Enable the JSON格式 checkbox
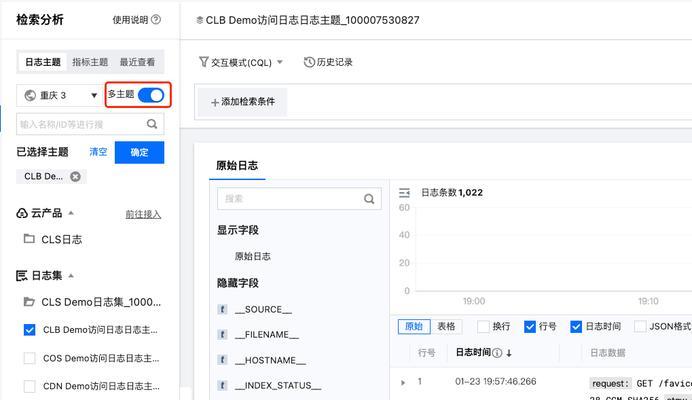 point(640,327)
